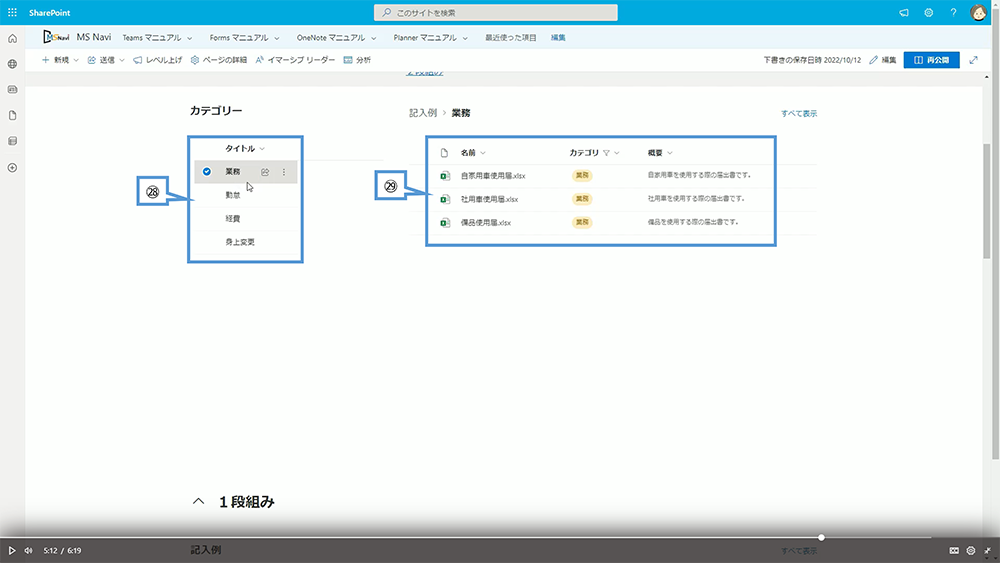Click the share icon on 業務 row
This screenshot has height=563, width=1000.
click(265, 172)
